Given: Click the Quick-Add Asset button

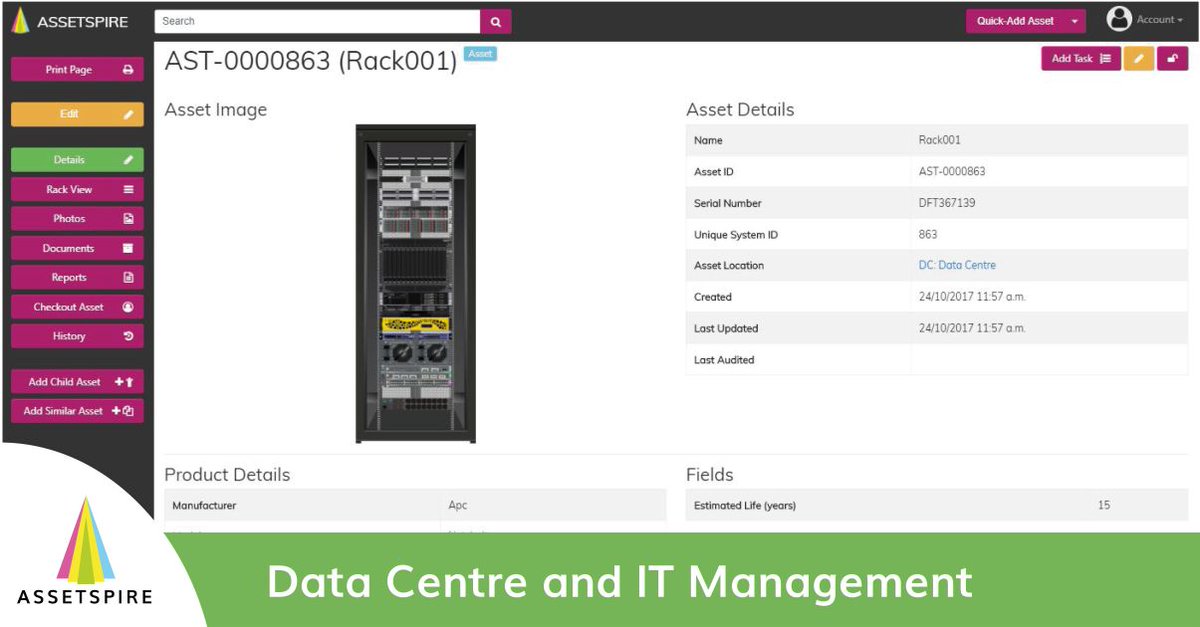Looking at the screenshot, I should (1015, 21).
